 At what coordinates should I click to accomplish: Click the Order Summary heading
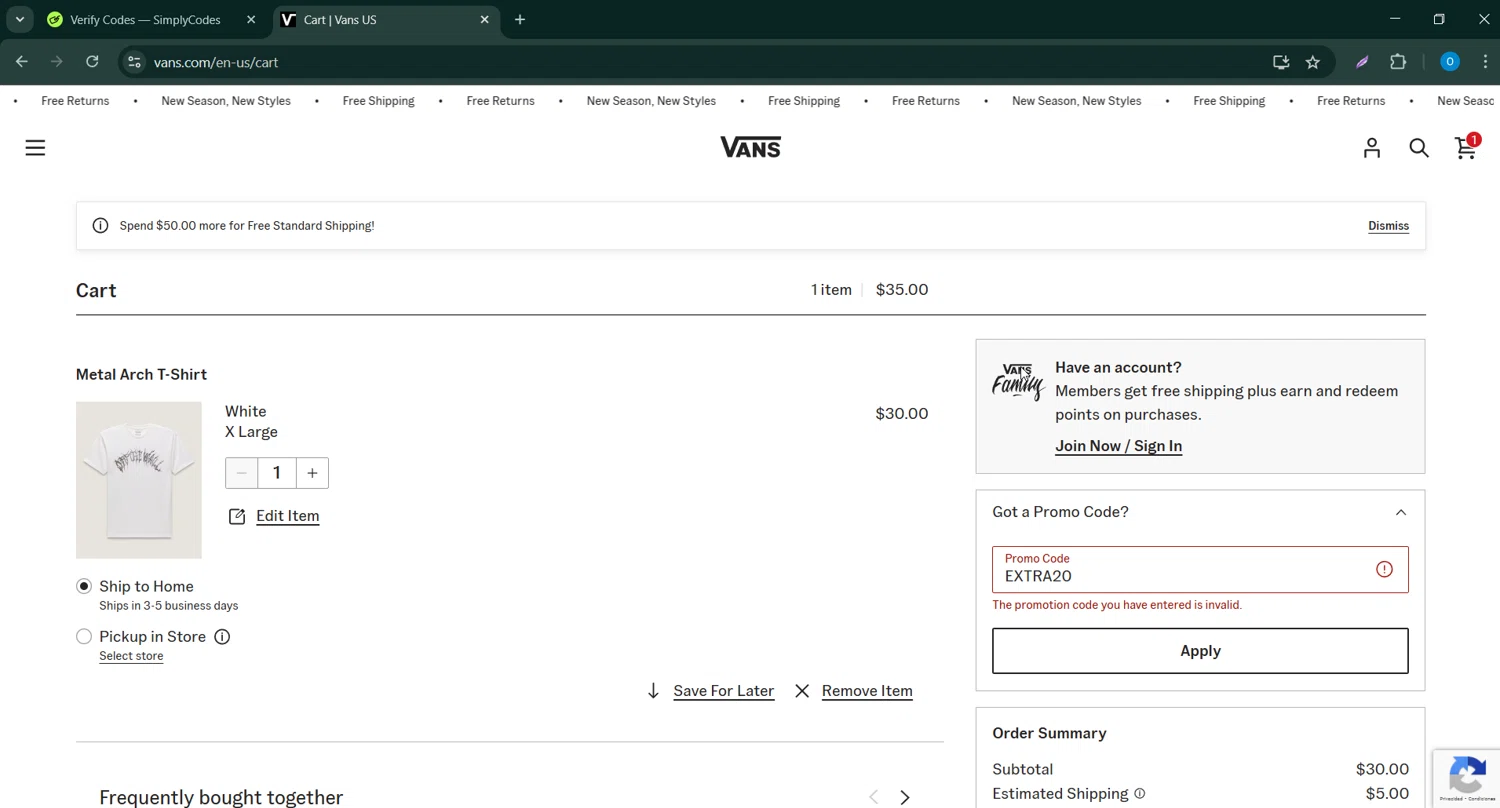[x=1049, y=733]
